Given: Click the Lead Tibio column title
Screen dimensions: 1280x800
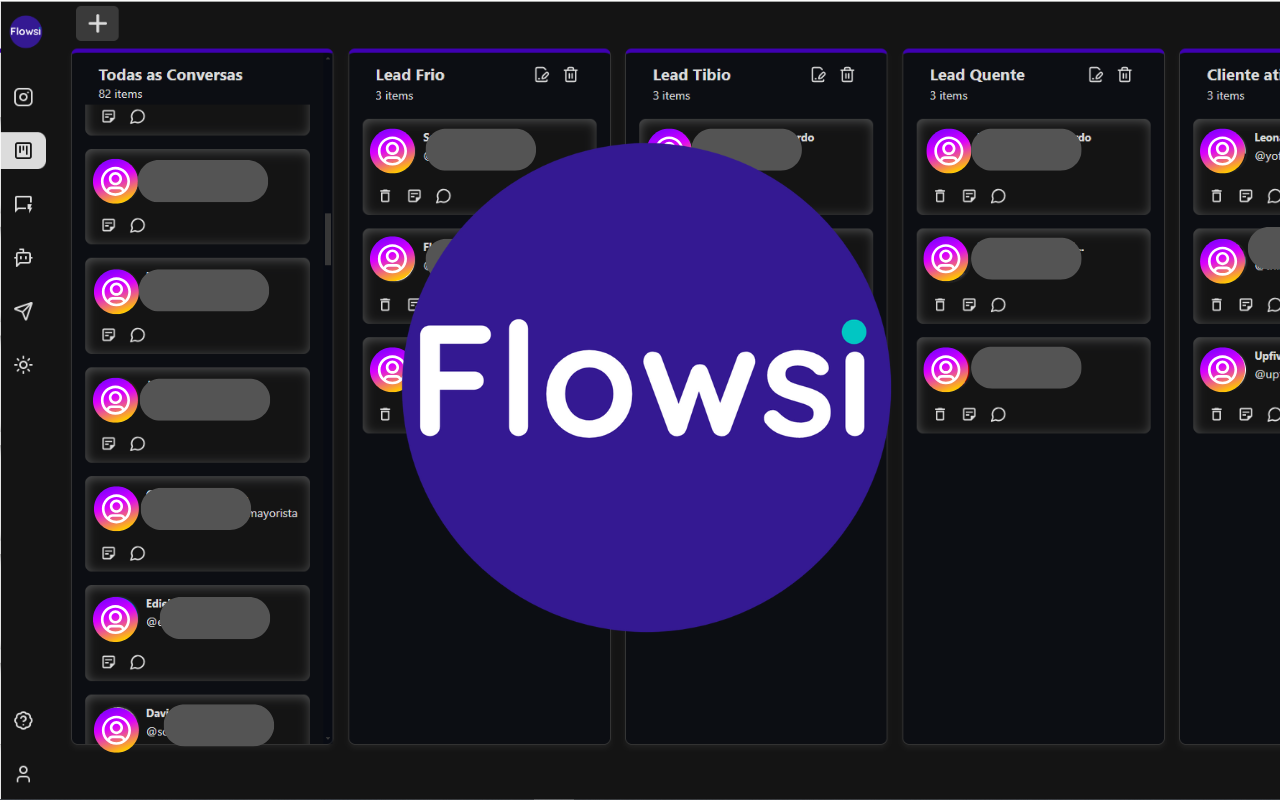Looking at the screenshot, I should (692, 75).
